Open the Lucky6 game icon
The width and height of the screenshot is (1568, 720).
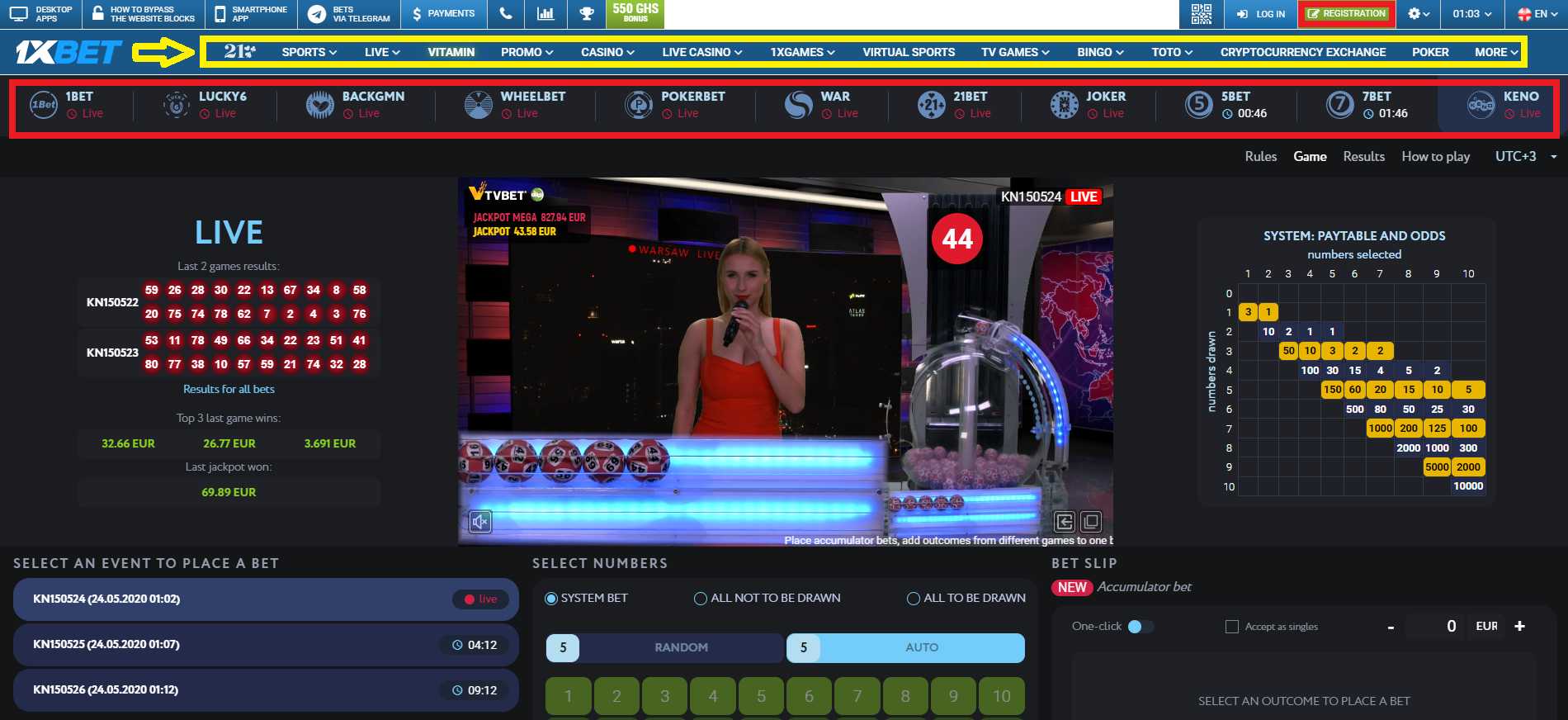(x=177, y=105)
